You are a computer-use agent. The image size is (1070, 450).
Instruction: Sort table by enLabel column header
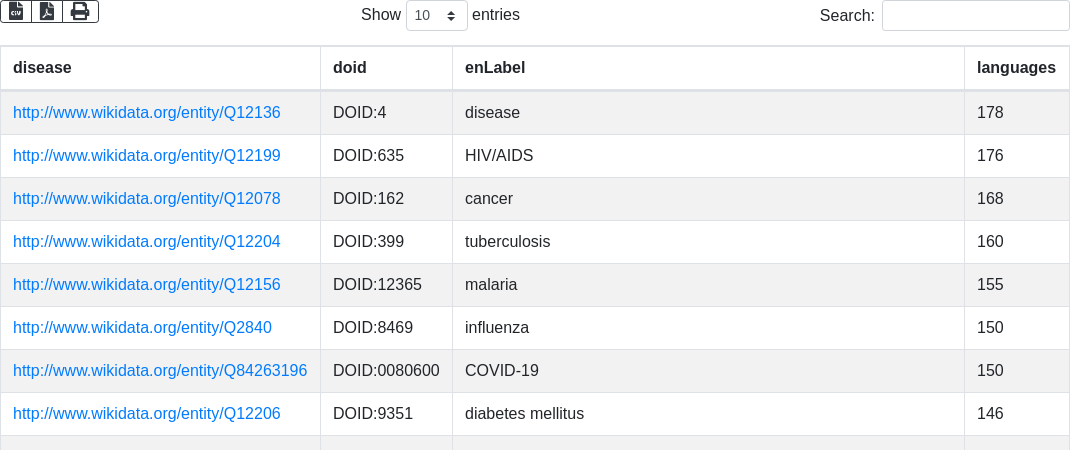[708, 68]
